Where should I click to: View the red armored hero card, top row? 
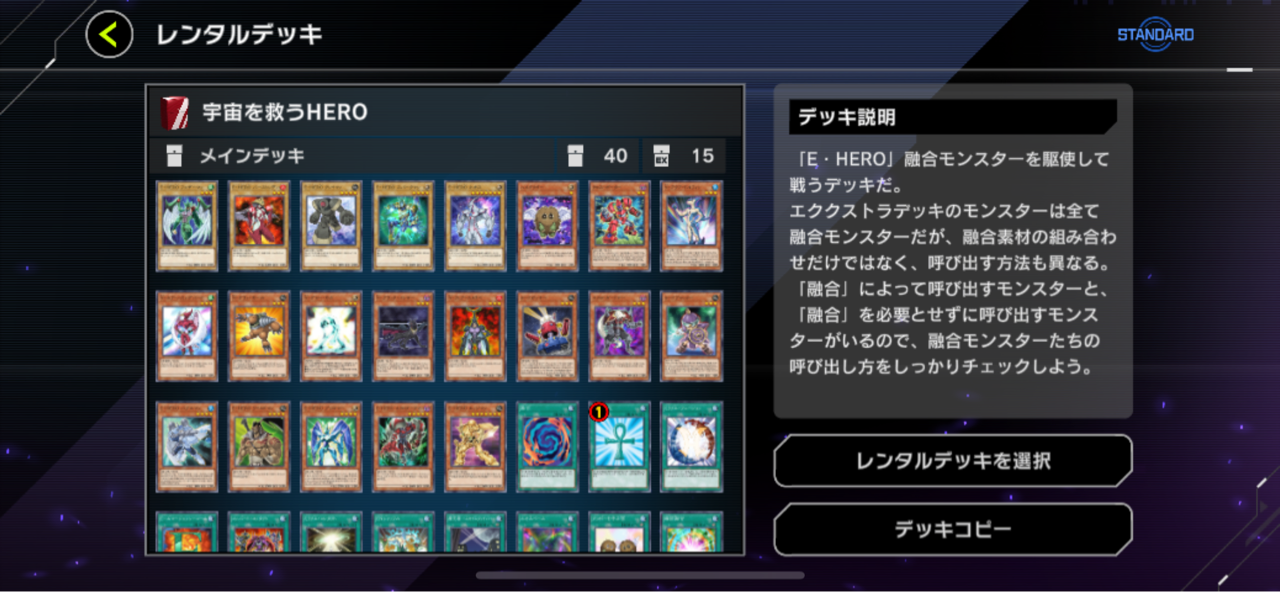tap(259, 226)
